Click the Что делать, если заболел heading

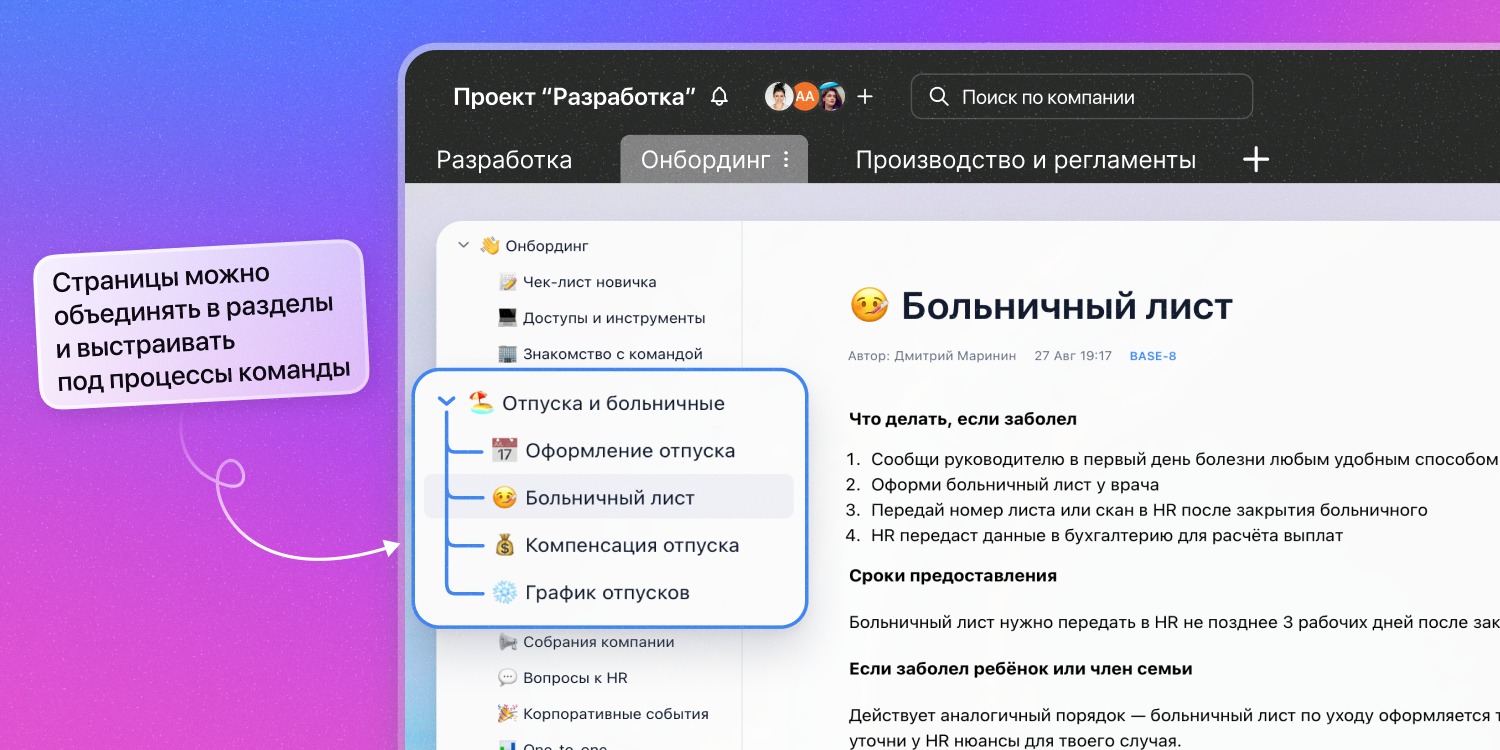(x=963, y=419)
